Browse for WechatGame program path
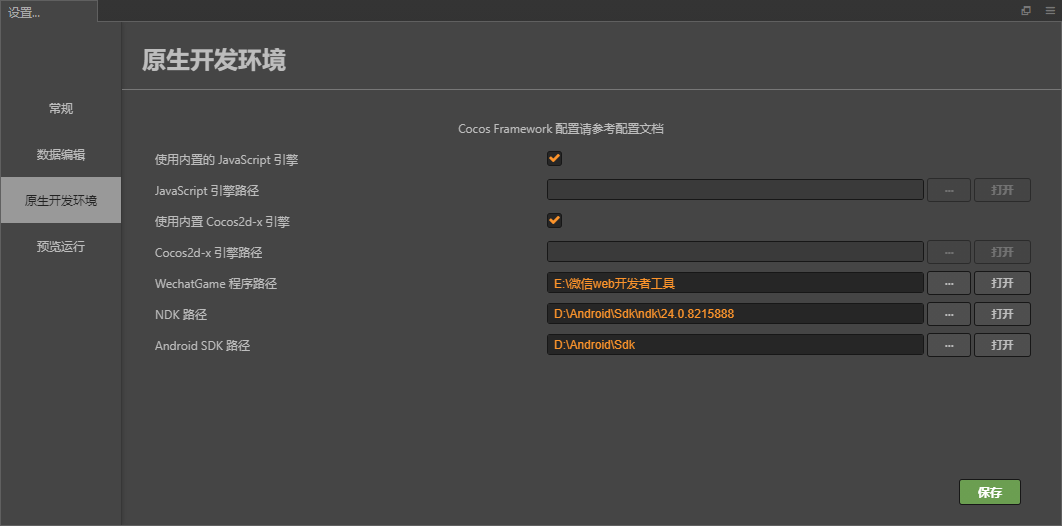Image resolution: width=1062 pixels, height=526 pixels. tap(949, 283)
